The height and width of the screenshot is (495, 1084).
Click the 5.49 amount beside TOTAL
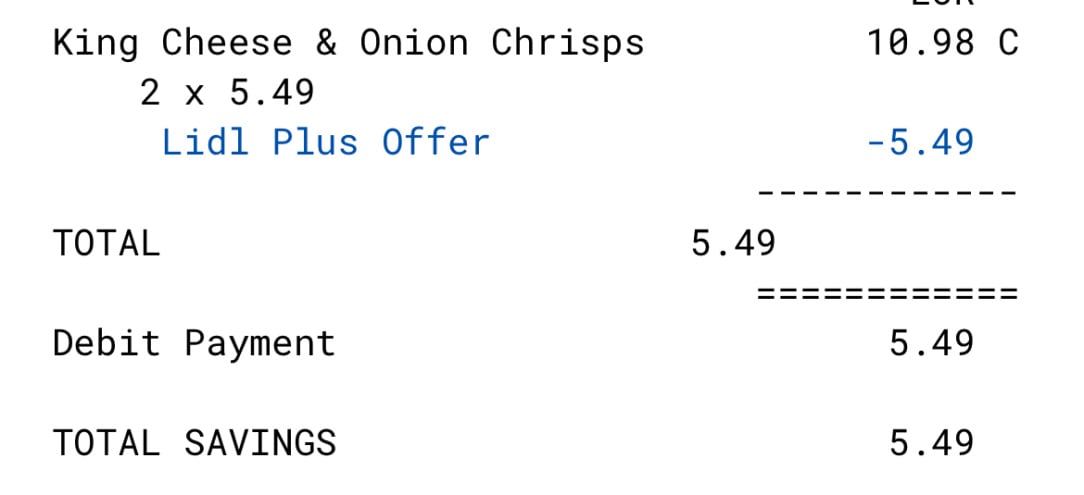733,243
